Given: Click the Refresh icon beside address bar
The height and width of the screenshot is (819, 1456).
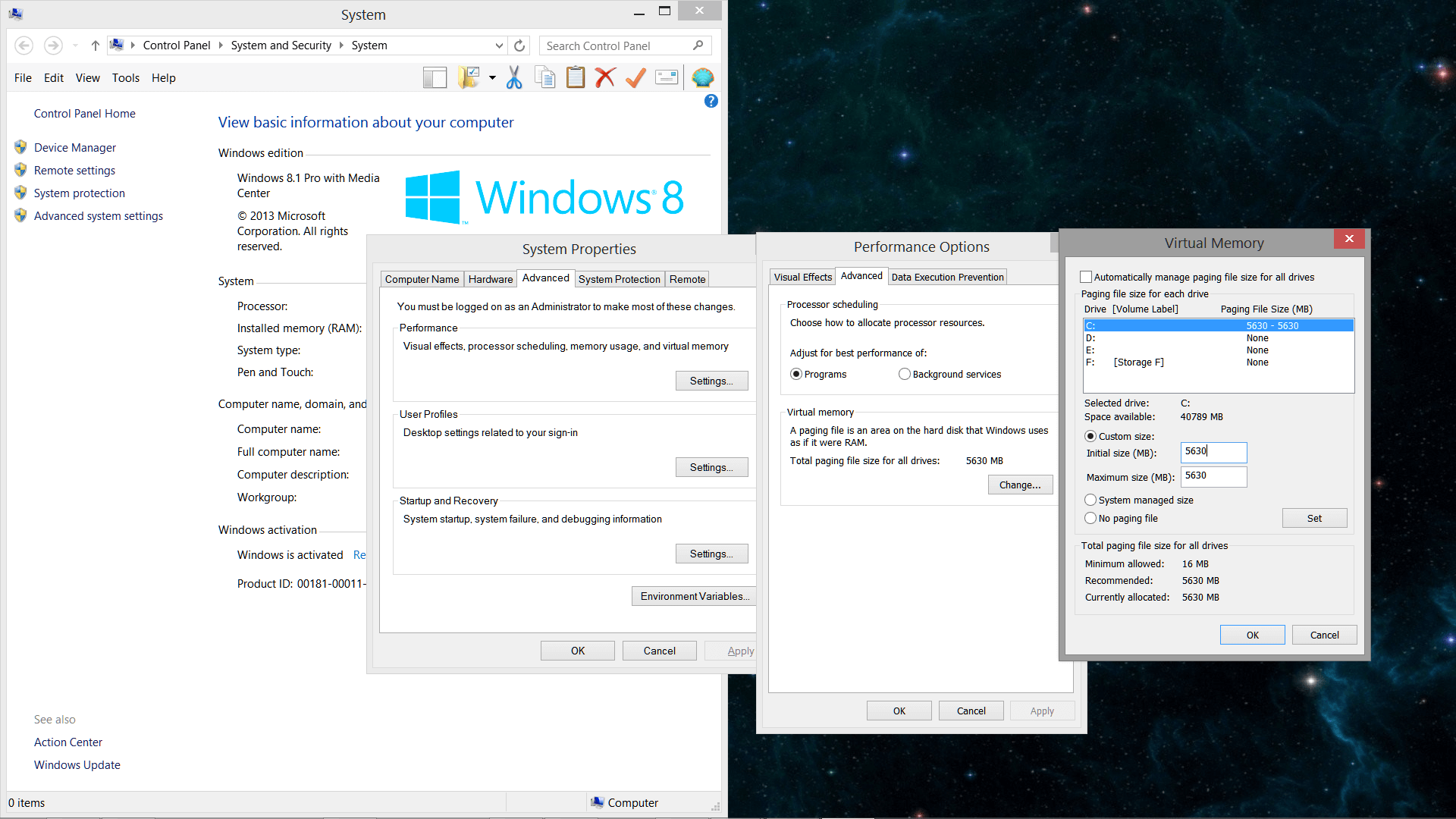Looking at the screenshot, I should coord(519,45).
